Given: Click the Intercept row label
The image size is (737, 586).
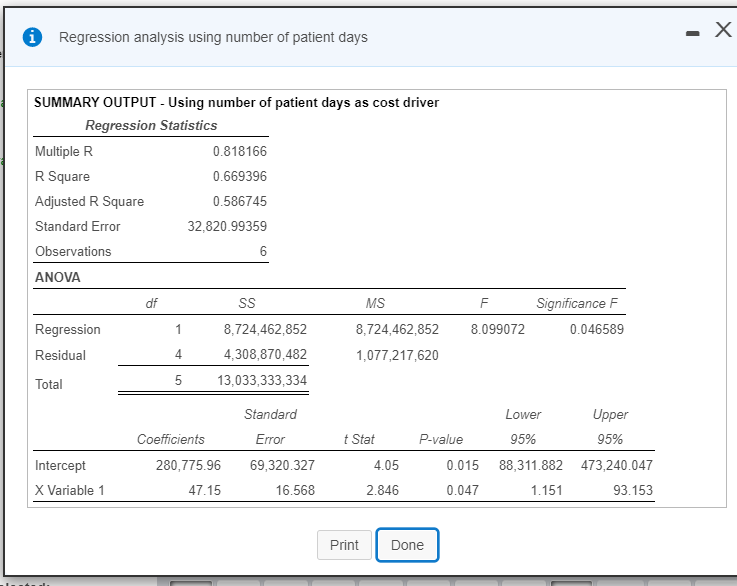Looking at the screenshot, I should click(60, 465).
